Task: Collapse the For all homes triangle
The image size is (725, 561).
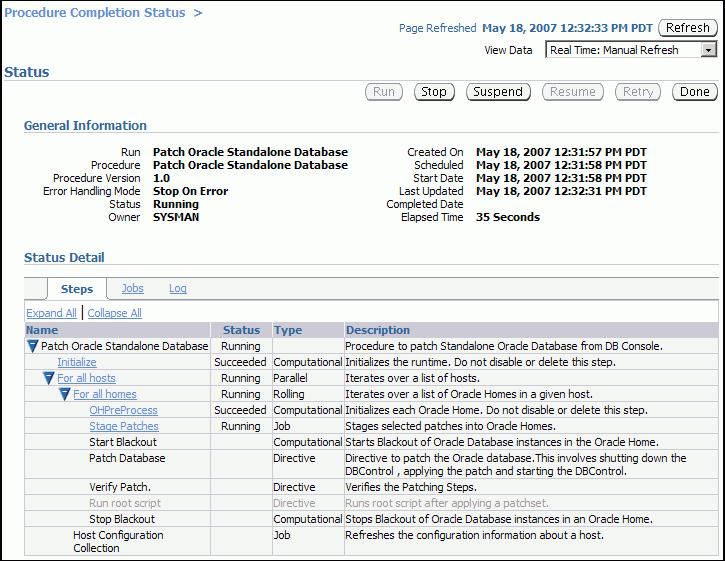Action: point(64,395)
